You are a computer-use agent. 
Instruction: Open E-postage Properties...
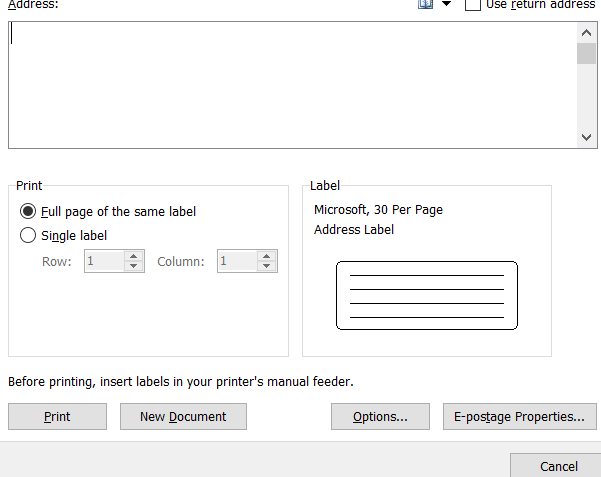click(519, 417)
